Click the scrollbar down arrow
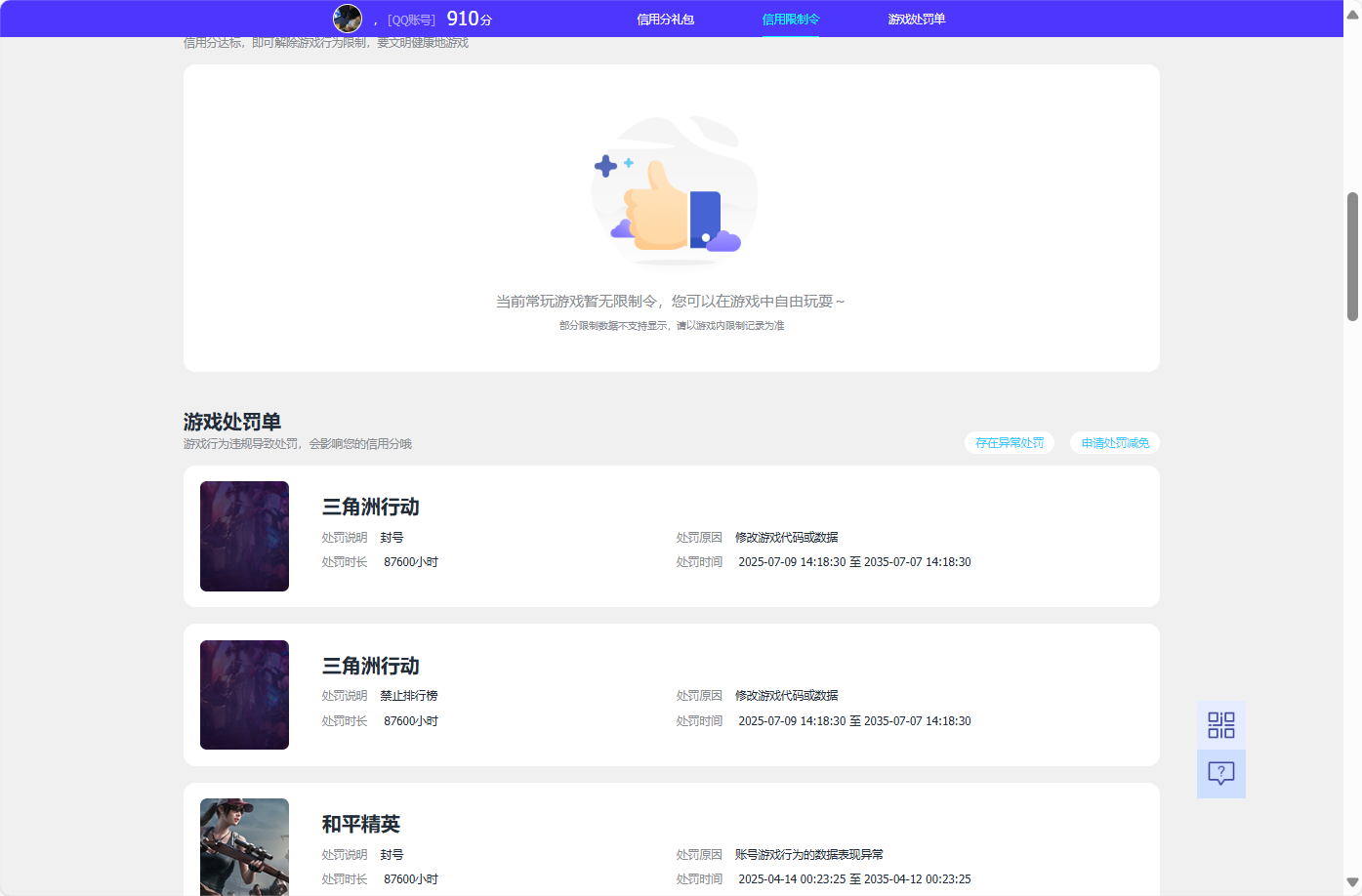The image size is (1362, 896). pos(1352,882)
